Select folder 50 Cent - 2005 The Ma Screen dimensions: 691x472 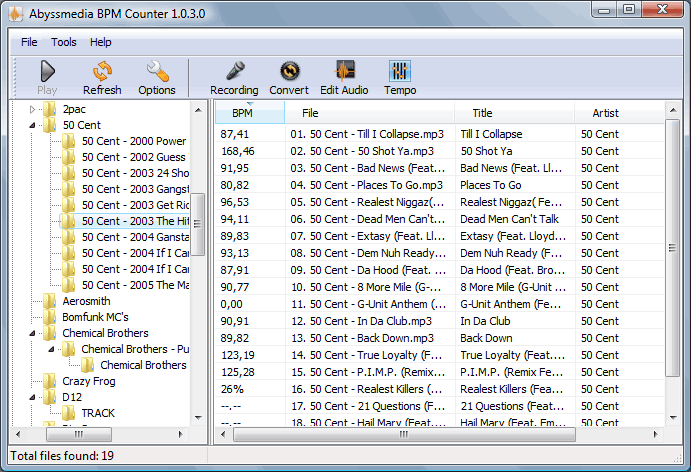point(135,285)
